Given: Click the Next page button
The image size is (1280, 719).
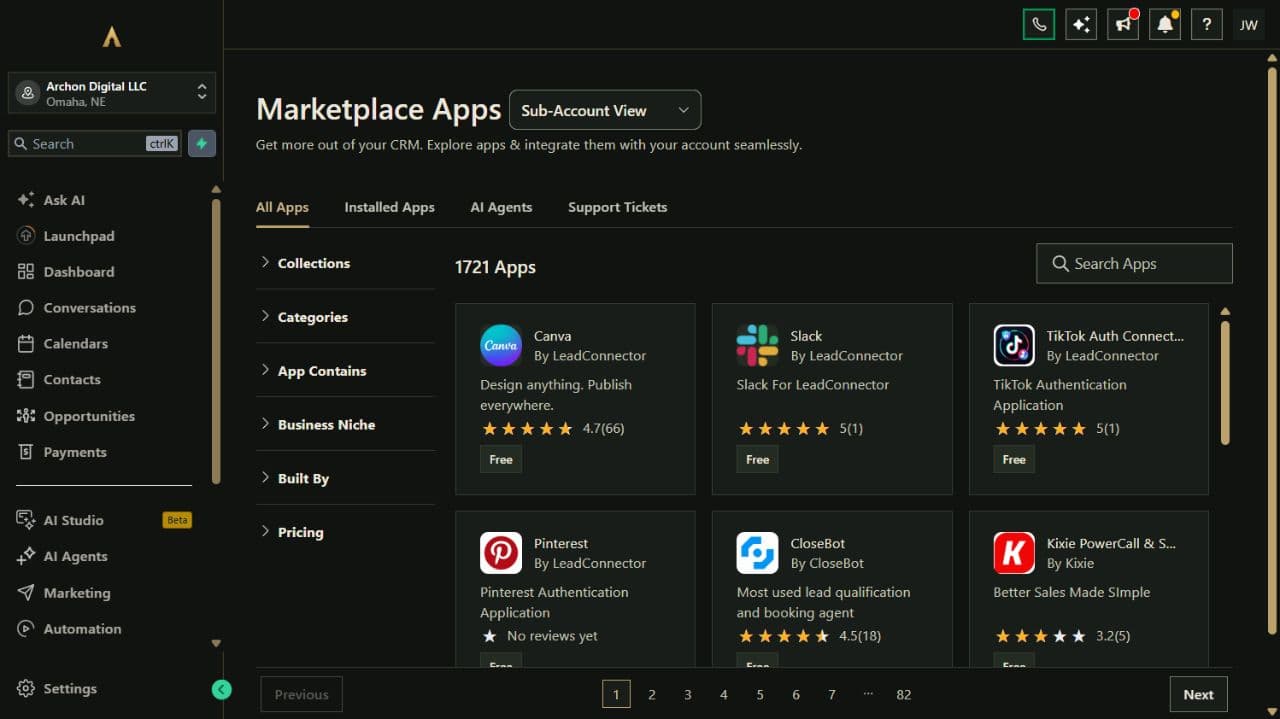Looking at the screenshot, I should (x=1198, y=694).
